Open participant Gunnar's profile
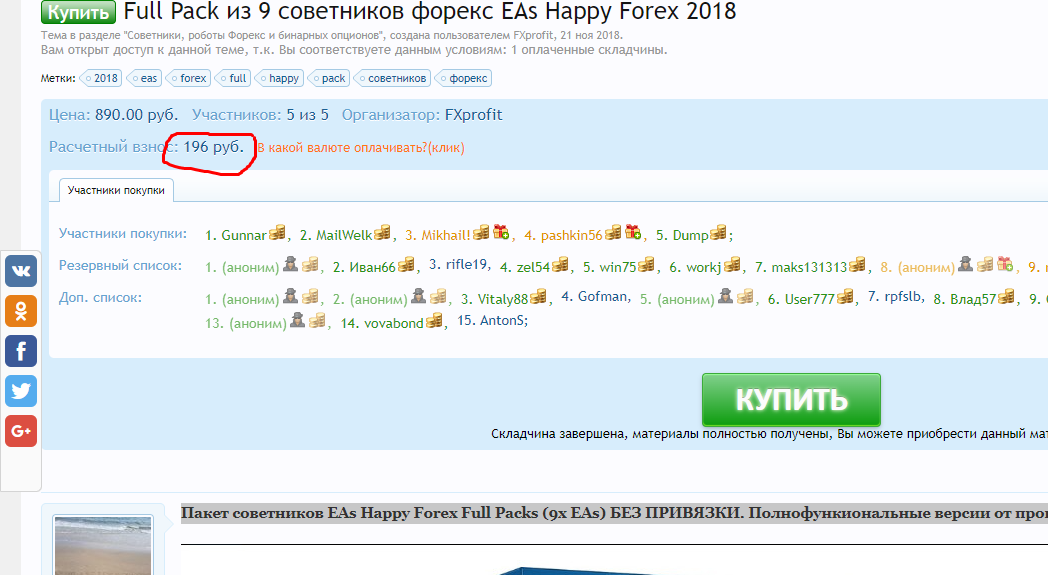 (244, 235)
